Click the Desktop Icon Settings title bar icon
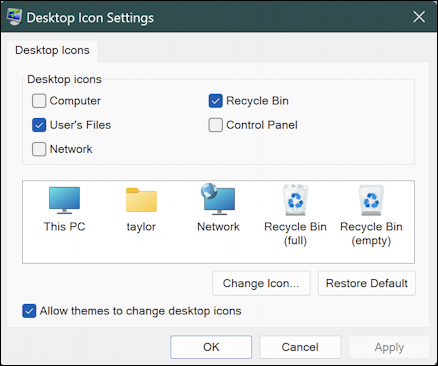 14,17
